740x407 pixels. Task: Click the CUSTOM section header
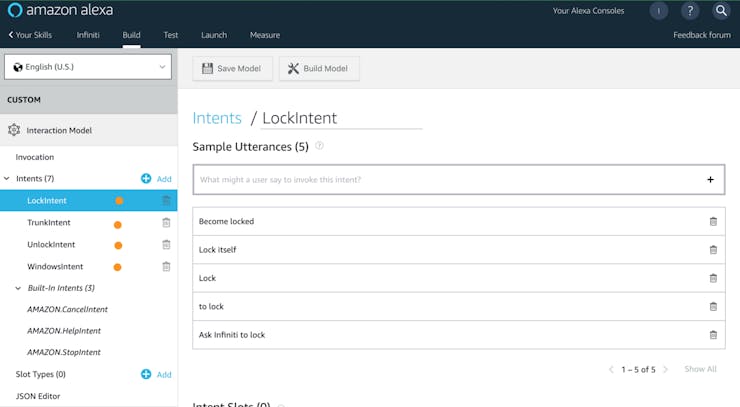[89, 100]
